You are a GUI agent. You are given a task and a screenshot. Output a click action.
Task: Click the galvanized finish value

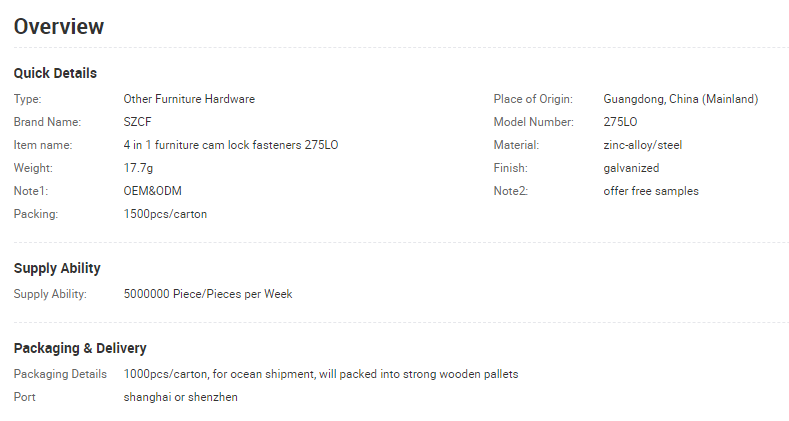coord(631,169)
